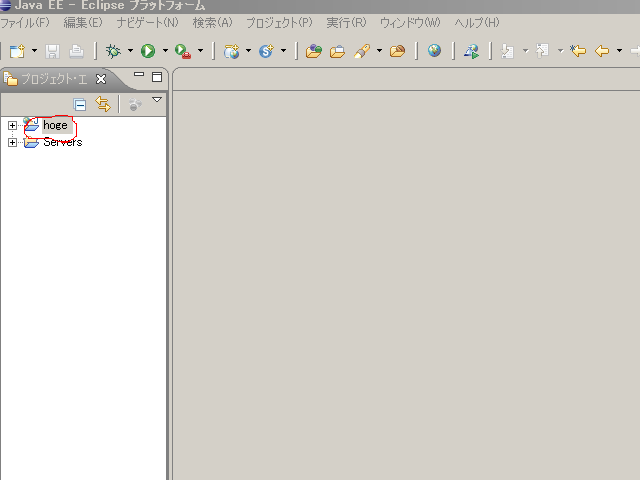Open the 検索(A) menu

[x=212, y=22]
